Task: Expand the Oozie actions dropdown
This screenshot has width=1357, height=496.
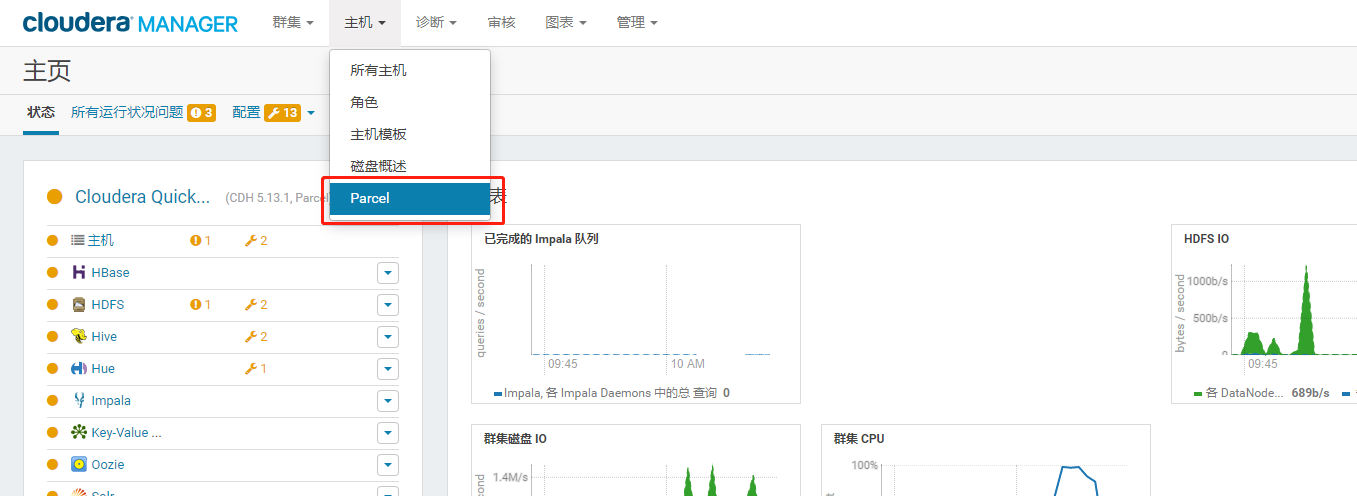Action: point(388,464)
